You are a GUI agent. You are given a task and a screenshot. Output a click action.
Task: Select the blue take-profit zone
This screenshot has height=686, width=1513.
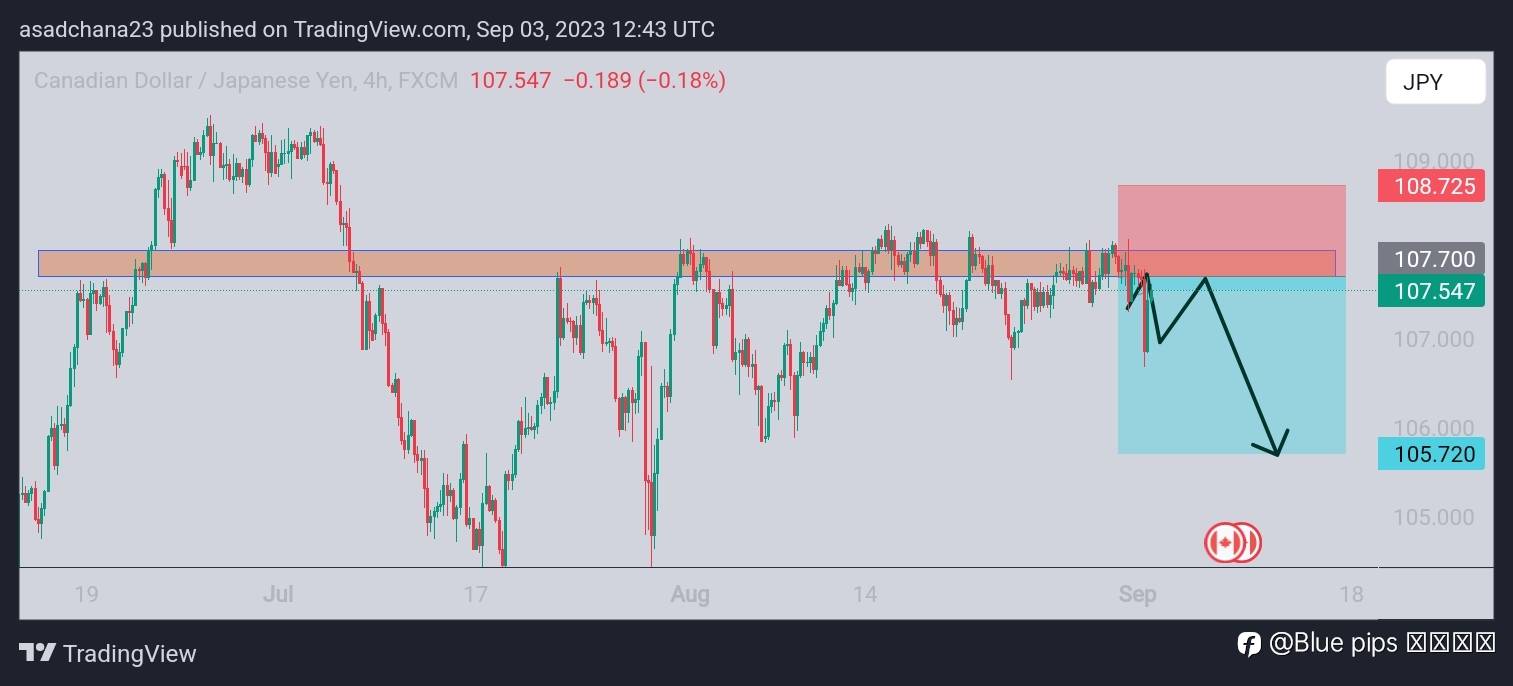click(x=1231, y=400)
